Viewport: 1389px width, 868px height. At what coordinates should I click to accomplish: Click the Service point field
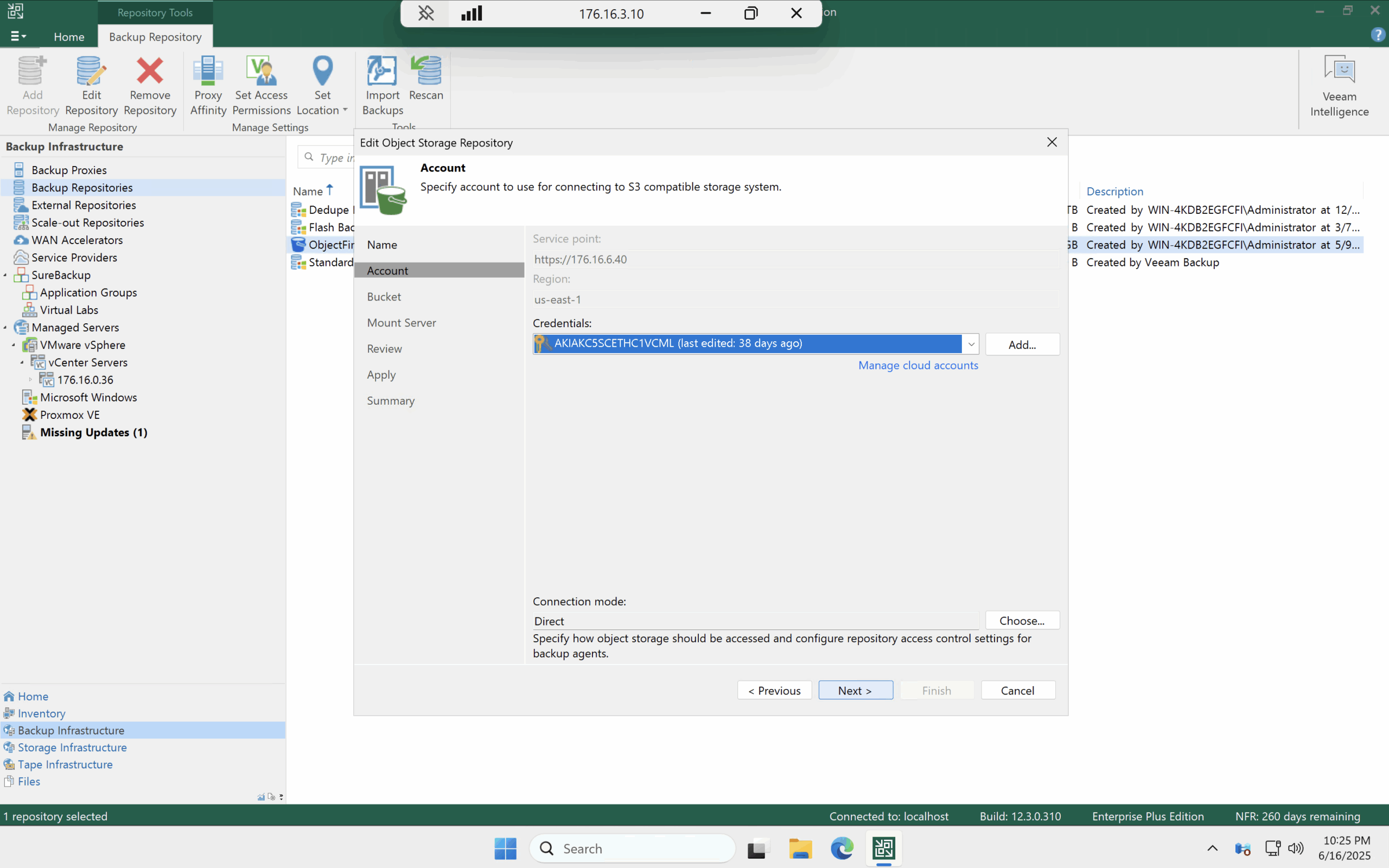[x=795, y=259]
